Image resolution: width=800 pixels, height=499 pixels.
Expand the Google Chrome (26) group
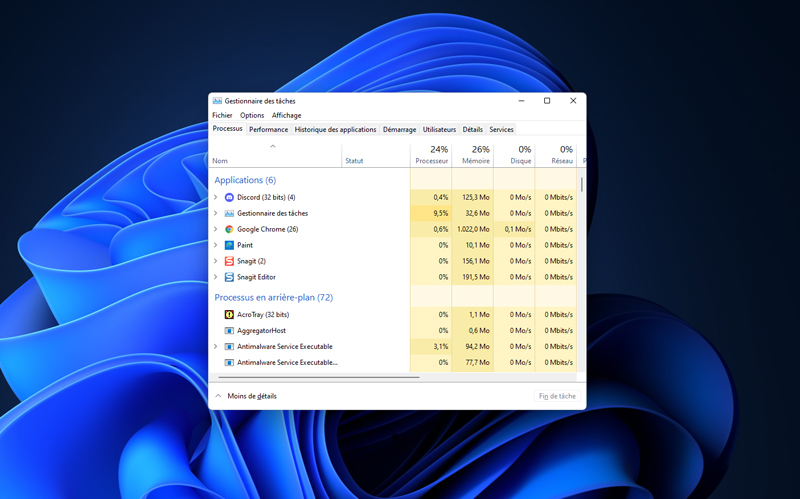pyautogui.click(x=215, y=229)
